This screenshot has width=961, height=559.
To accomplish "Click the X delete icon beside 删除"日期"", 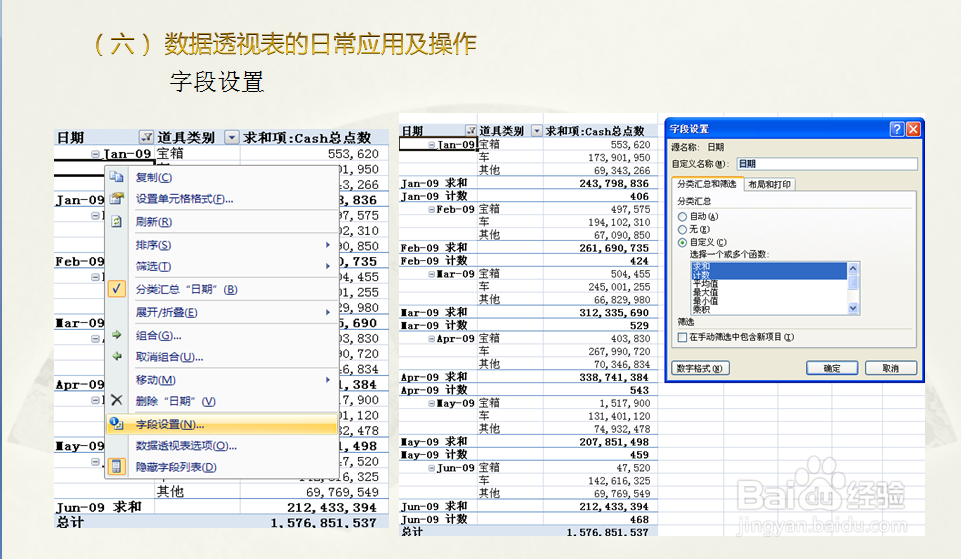I will click(x=116, y=400).
